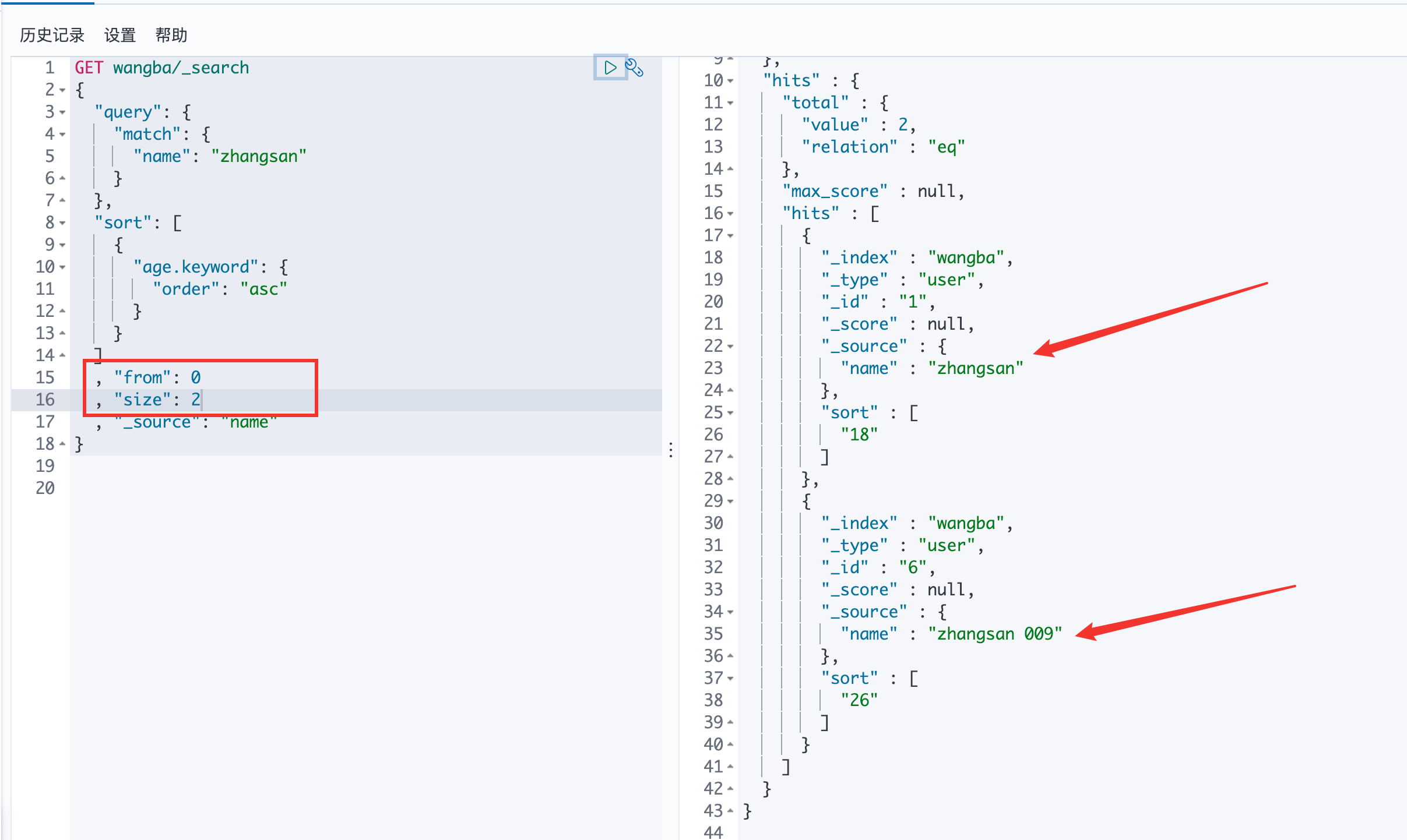The image size is (1407, 840).
Task: Open the wrench request options icon
Action: [x=634, y=68]
